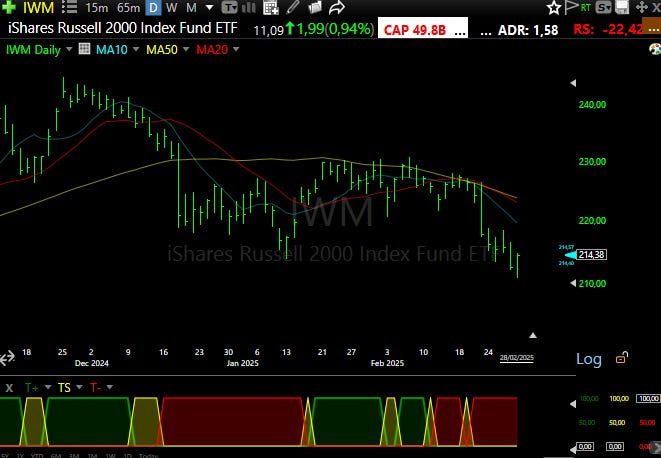
Task: Switch to the 15m timeframe
Action: pos(97,8)
